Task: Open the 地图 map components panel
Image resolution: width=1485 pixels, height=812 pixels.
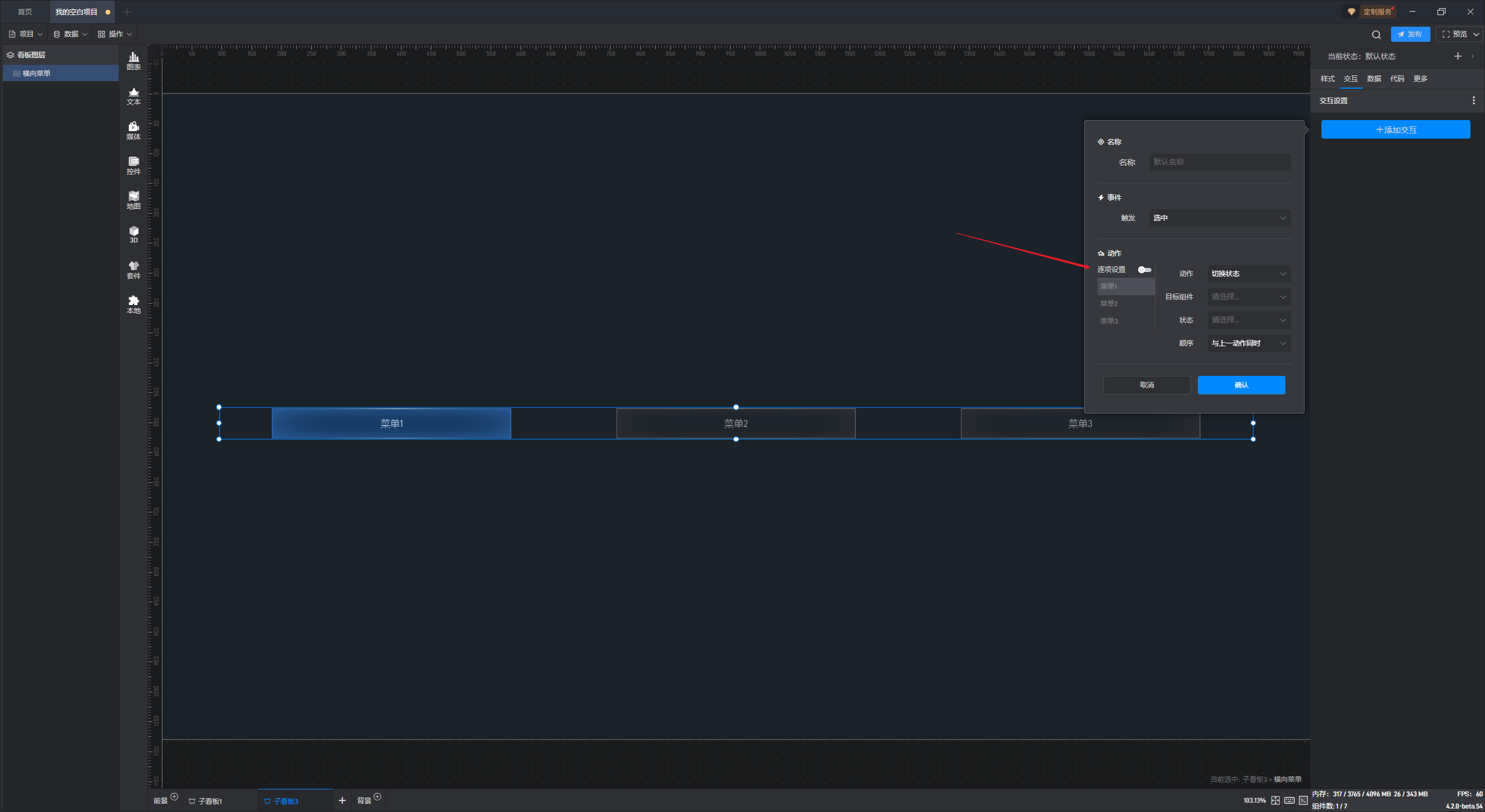Action: [133, 200]
